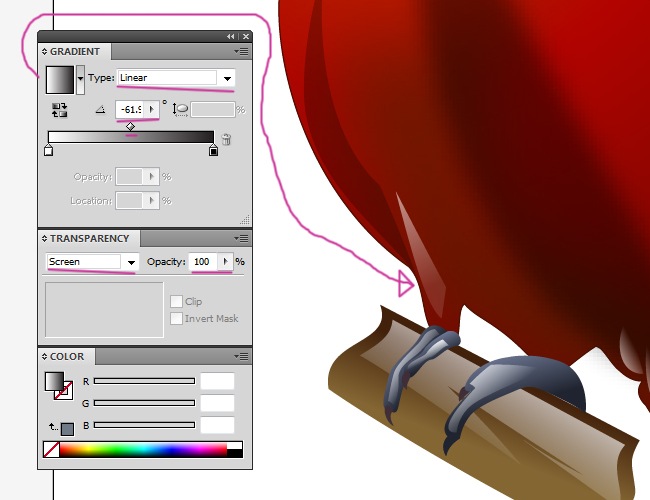Click the gradient angle field showing -61.9

130,109
